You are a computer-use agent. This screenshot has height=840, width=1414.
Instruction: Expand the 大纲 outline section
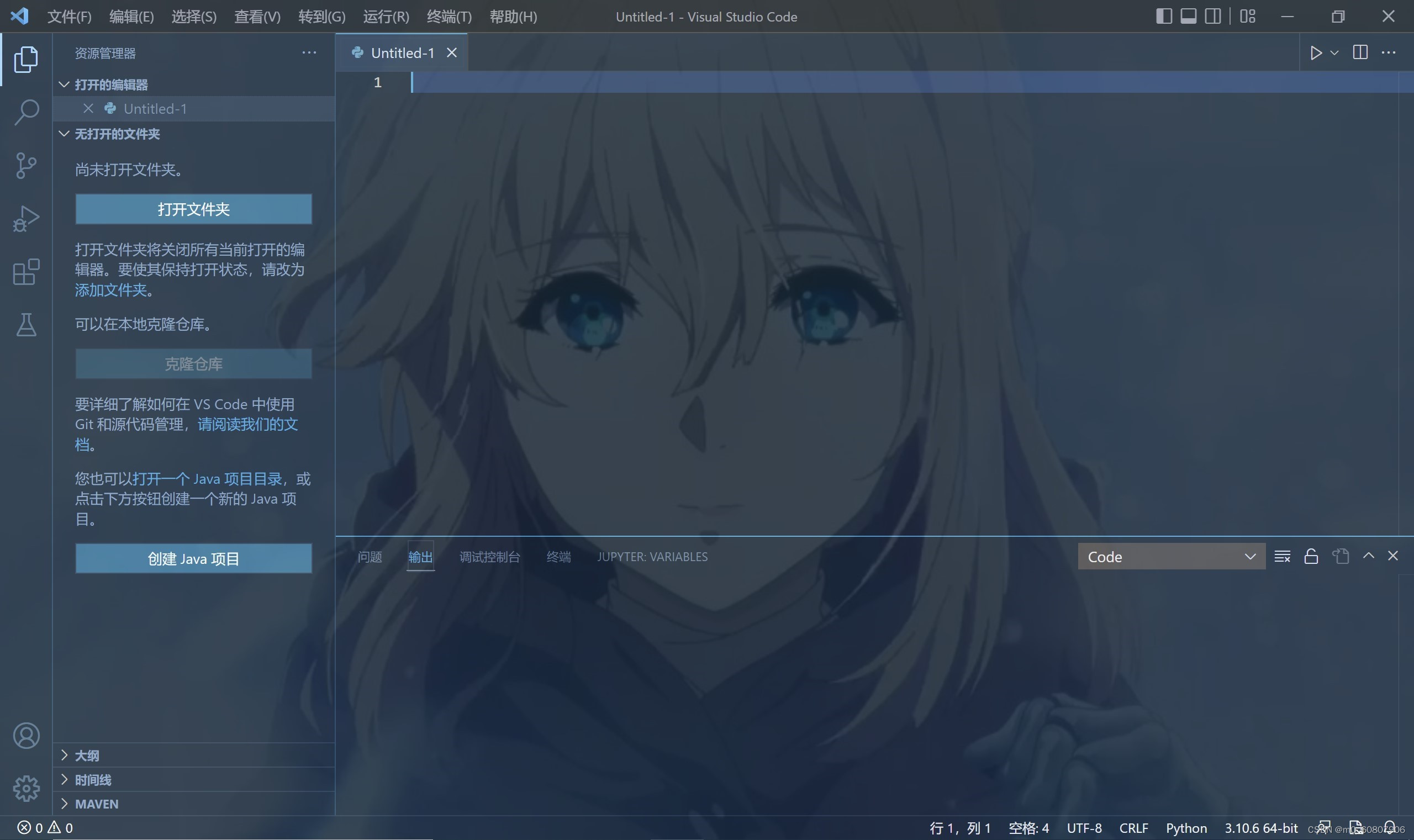coord(87,755)
